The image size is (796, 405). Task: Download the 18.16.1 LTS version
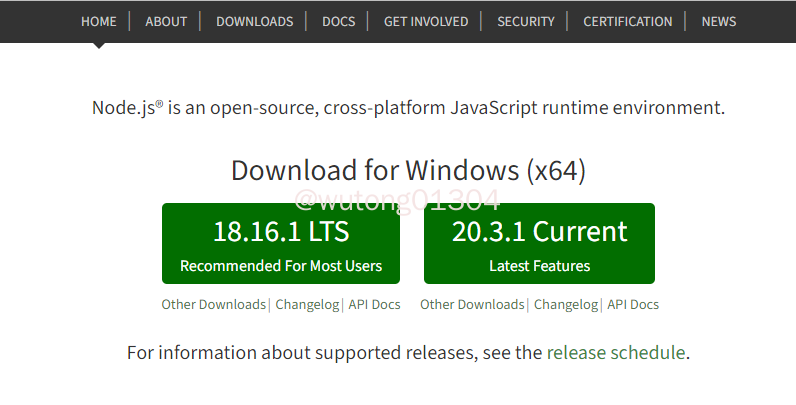281,244
